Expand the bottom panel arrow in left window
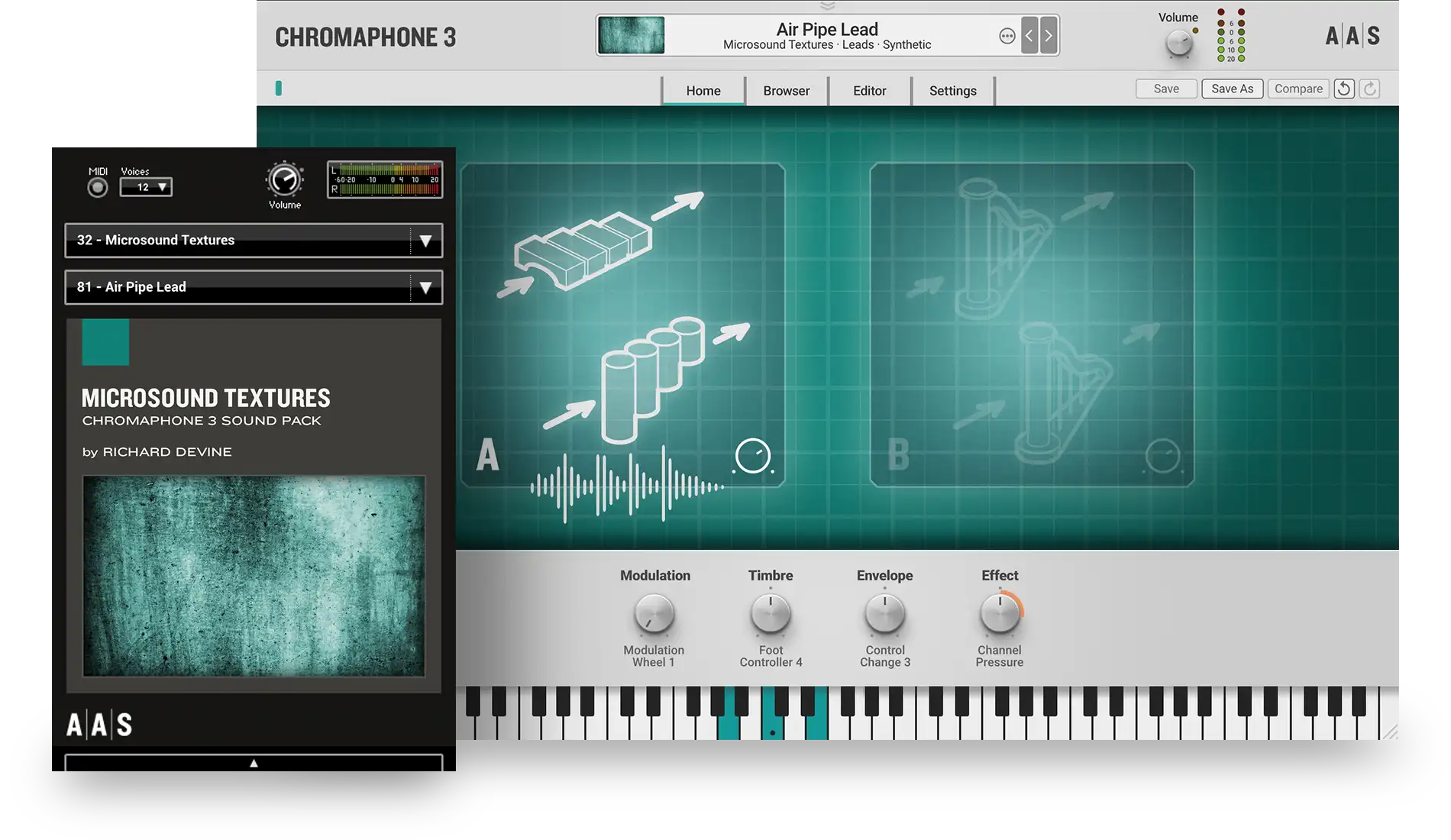The height and width of the screenshot is (840, 1451). click(x=254, y=761)
